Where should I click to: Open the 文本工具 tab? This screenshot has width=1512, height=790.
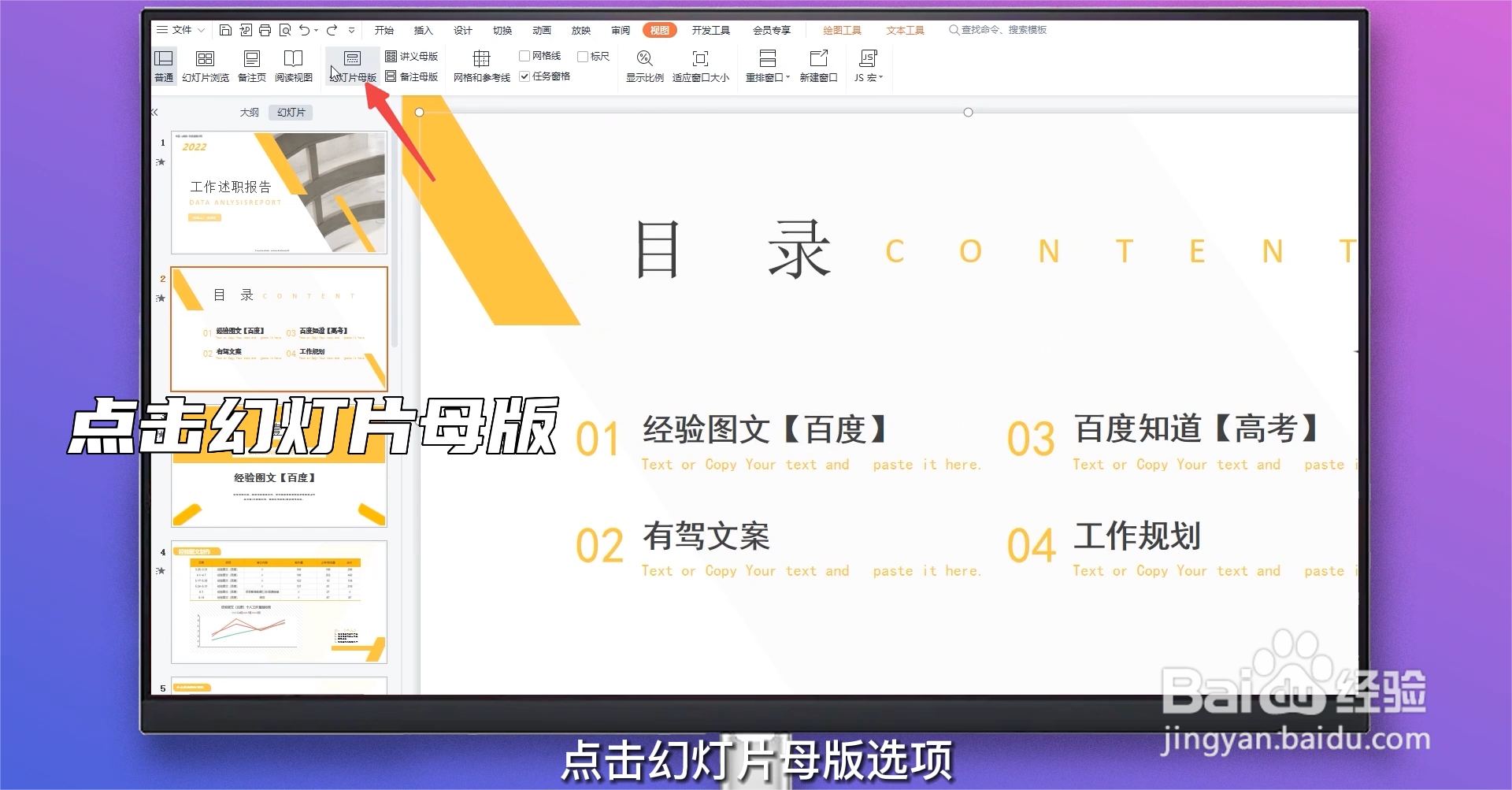(x=905, y=30)
